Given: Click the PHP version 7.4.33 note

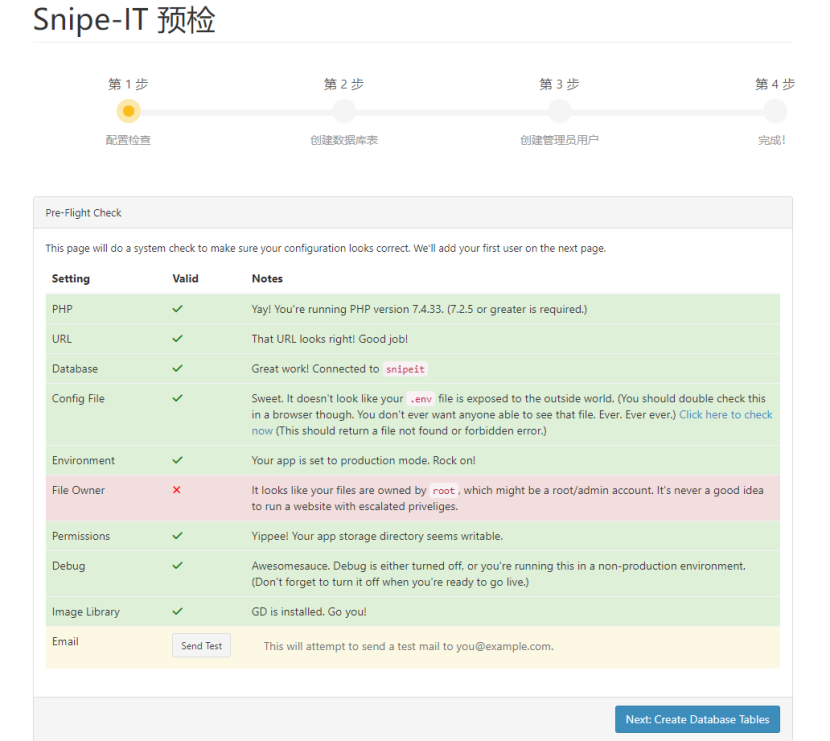Looking at the screenshot, I should 419,309.
